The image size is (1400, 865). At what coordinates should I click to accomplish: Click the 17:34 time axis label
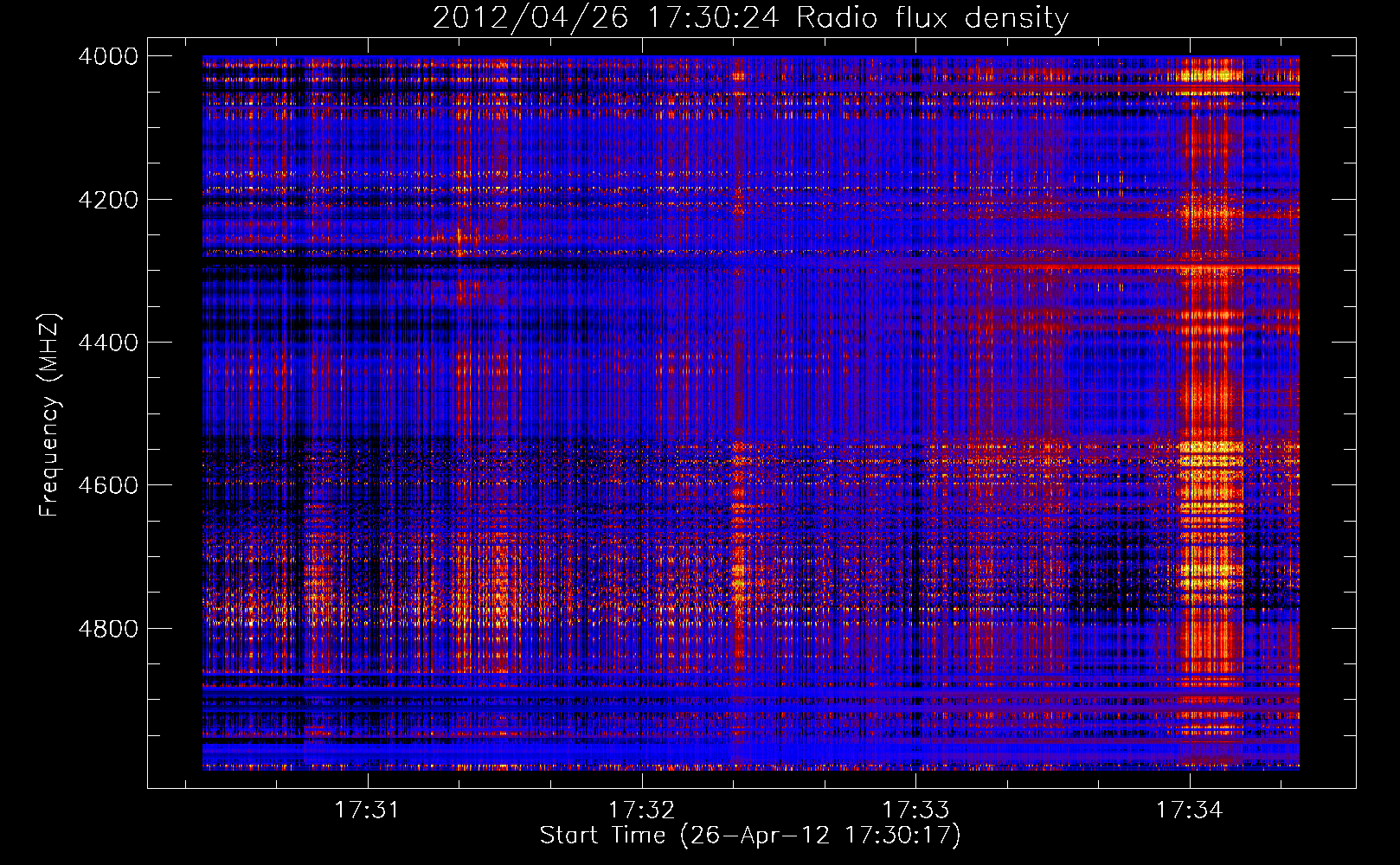pyautogui.click(x=1189, y=810)
